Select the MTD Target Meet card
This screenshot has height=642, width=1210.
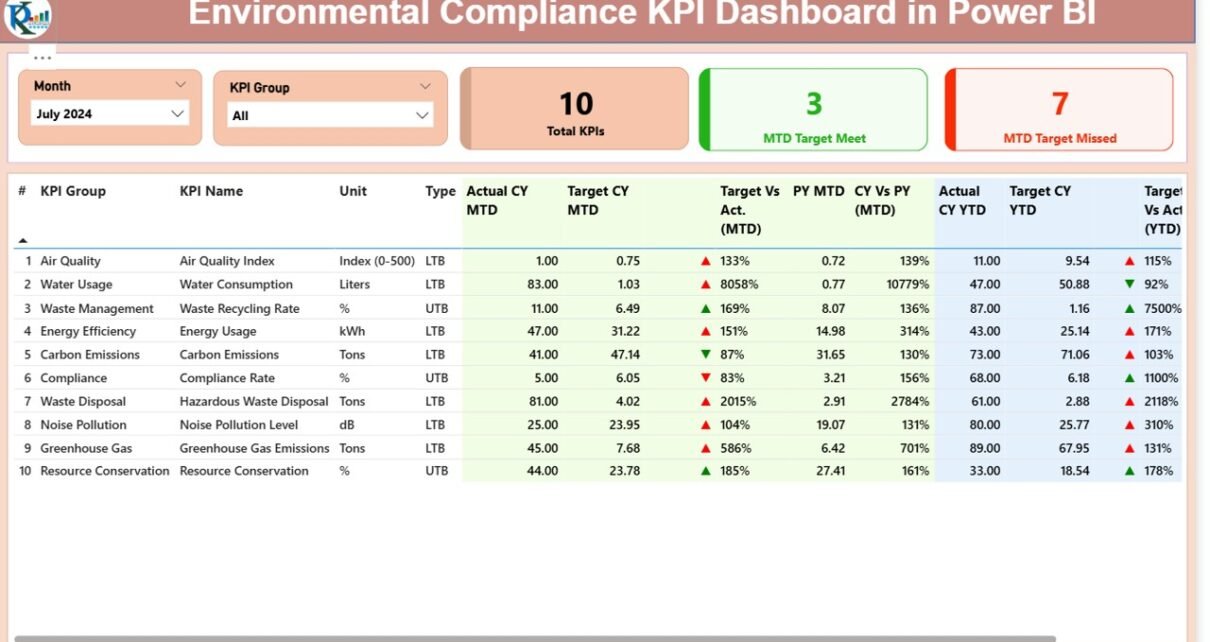pyautogui.click(x=814, y=110)
